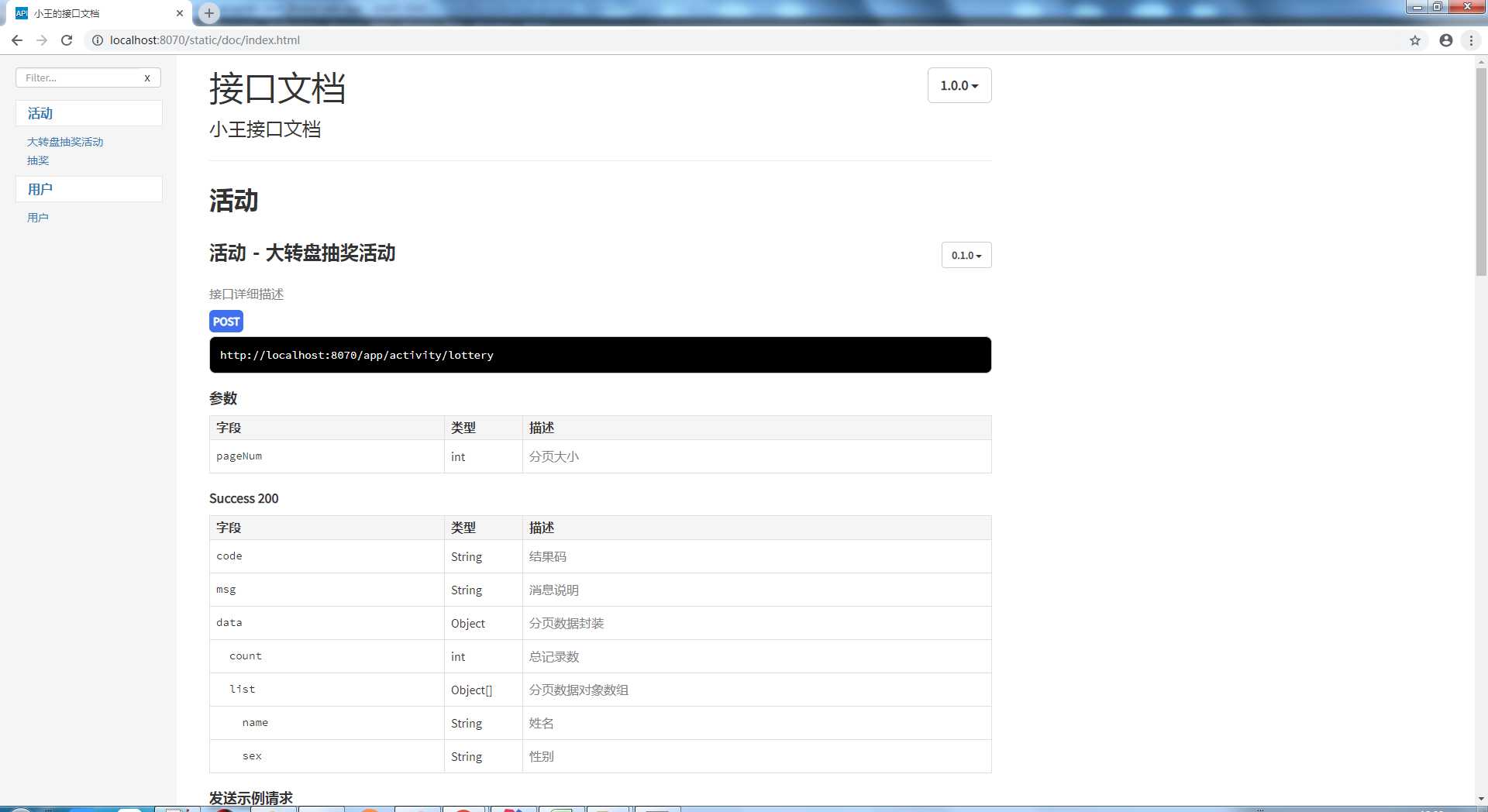Screen dimensions: 1488x812
Task: Select the name field cell
Action: pos(327,723)
